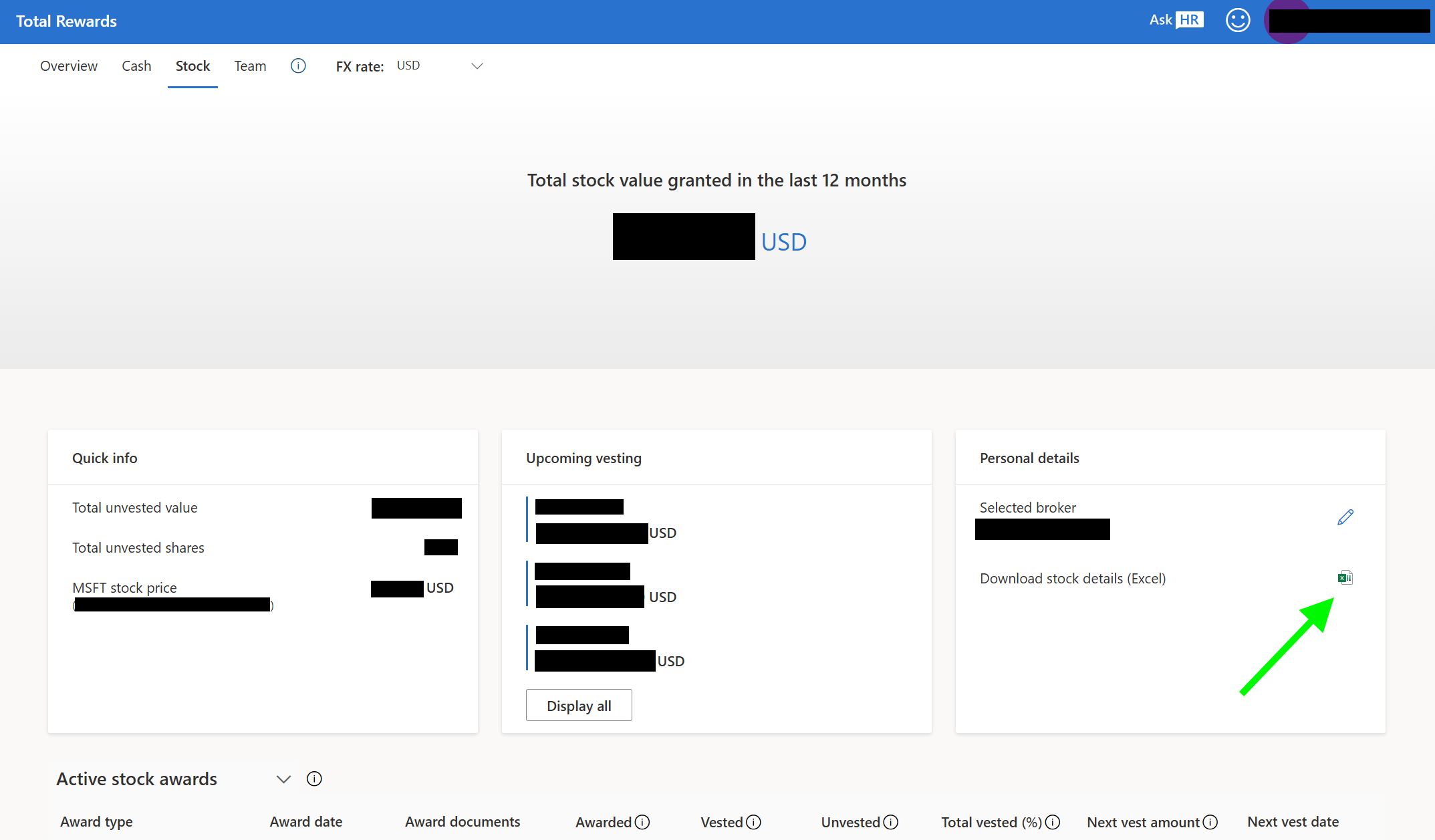The image size is (1435, 840).
Task: Click Next vest amount info icon
Action: pos(1210,822)
